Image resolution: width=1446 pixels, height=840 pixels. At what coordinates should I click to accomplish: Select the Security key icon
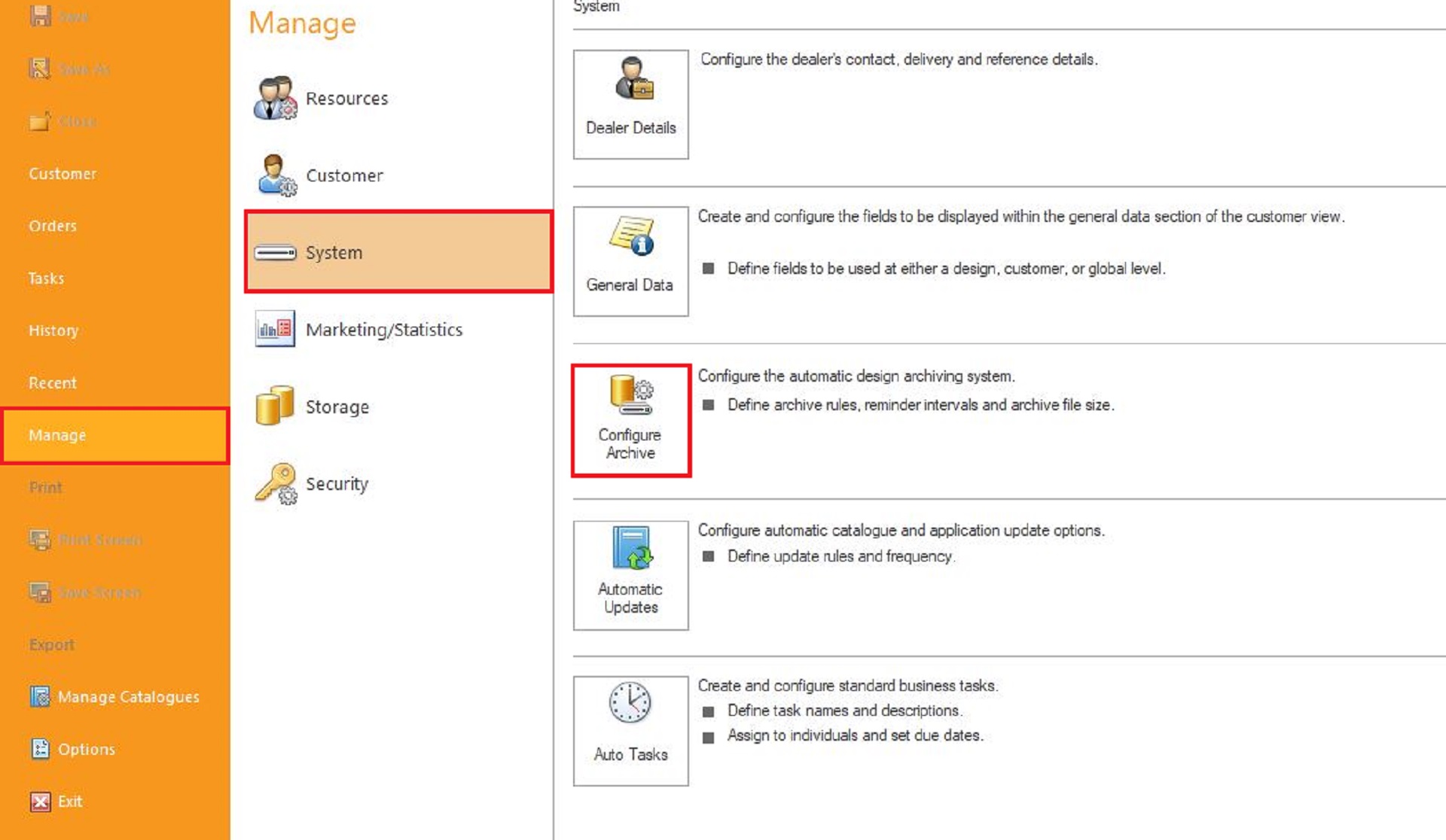tap(276, 483)
